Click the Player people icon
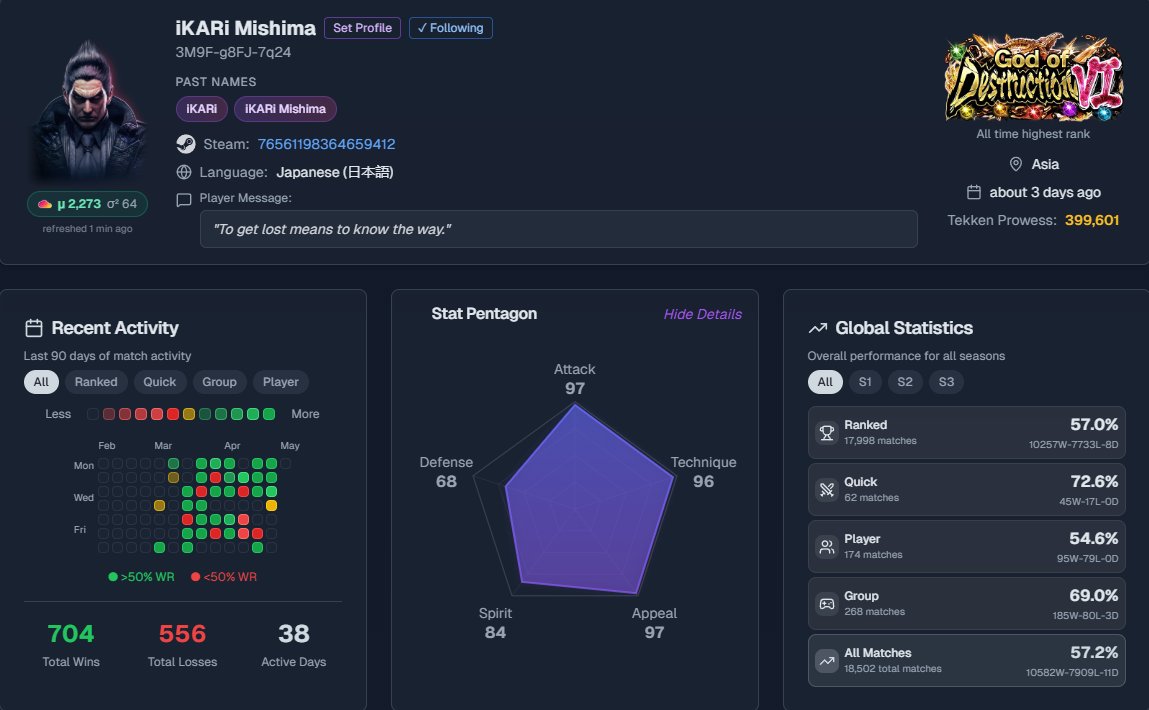The width and height of the screenshot is (1149, 710). pos(827,547)
